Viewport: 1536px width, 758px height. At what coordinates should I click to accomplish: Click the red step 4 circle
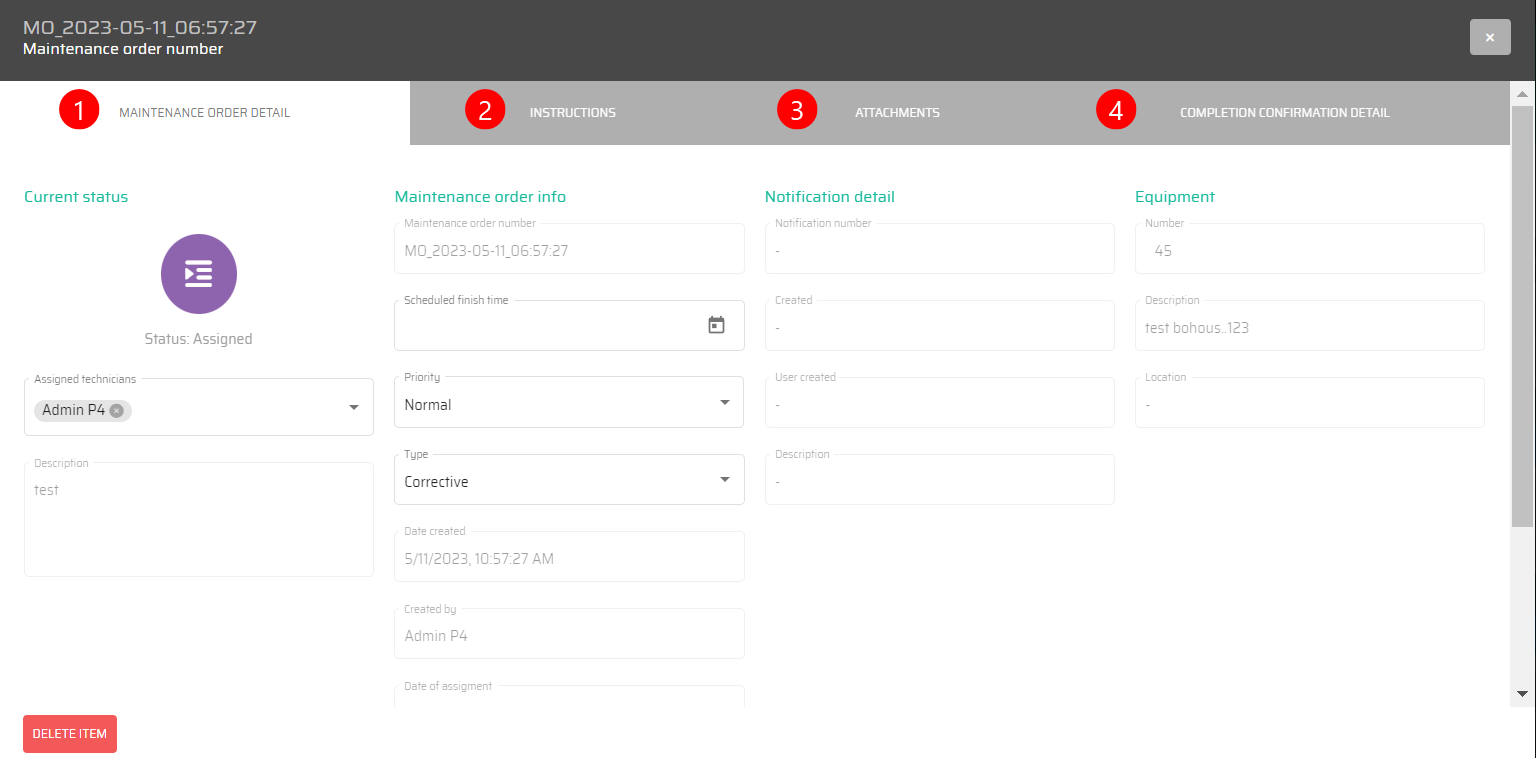1116,110
